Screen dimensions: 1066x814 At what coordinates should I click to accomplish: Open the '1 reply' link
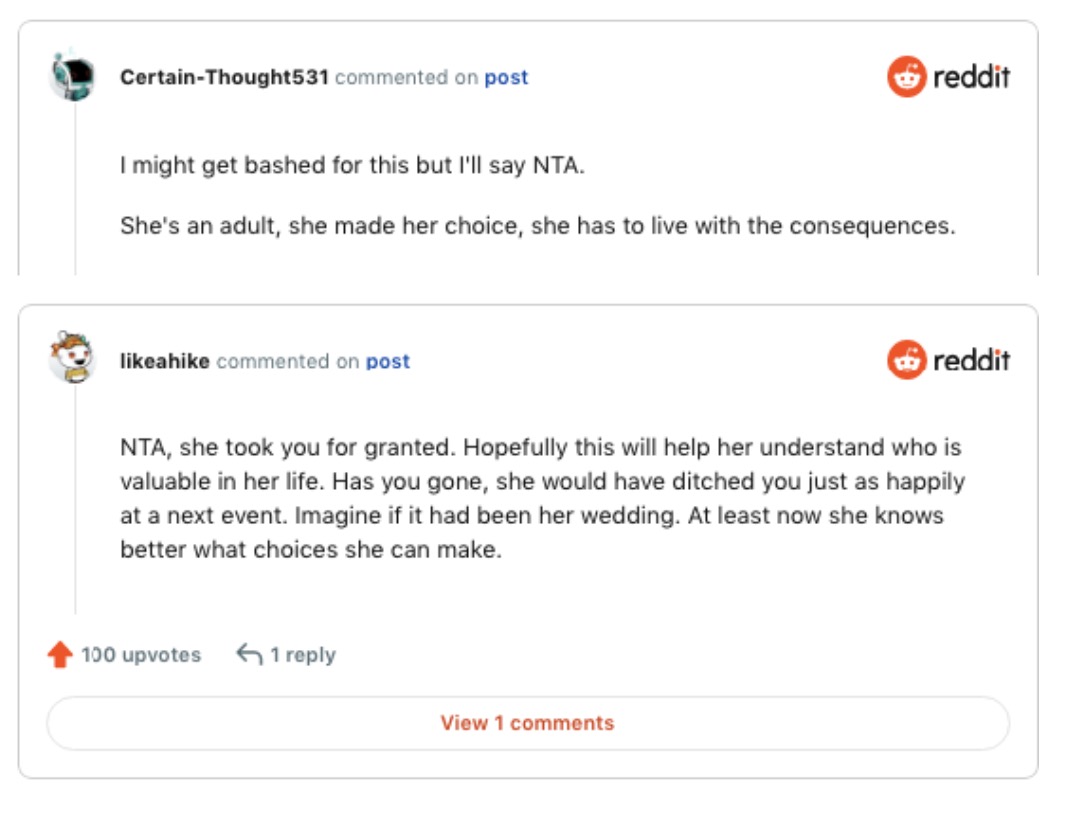[x=302, y=655]
